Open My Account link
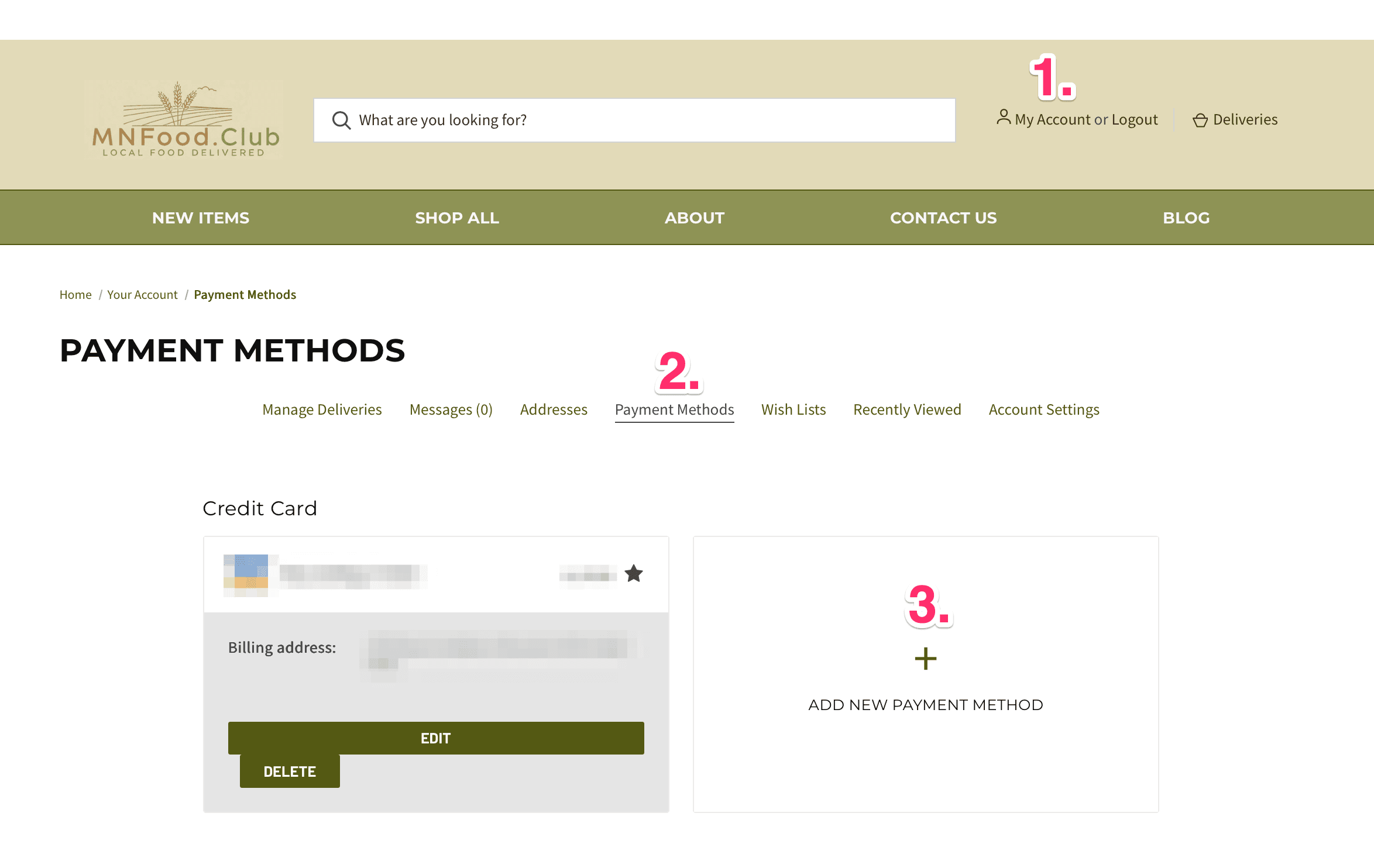Image resolution: width=1374 pixels, height=868 pixels. [x=1053, y=119]
